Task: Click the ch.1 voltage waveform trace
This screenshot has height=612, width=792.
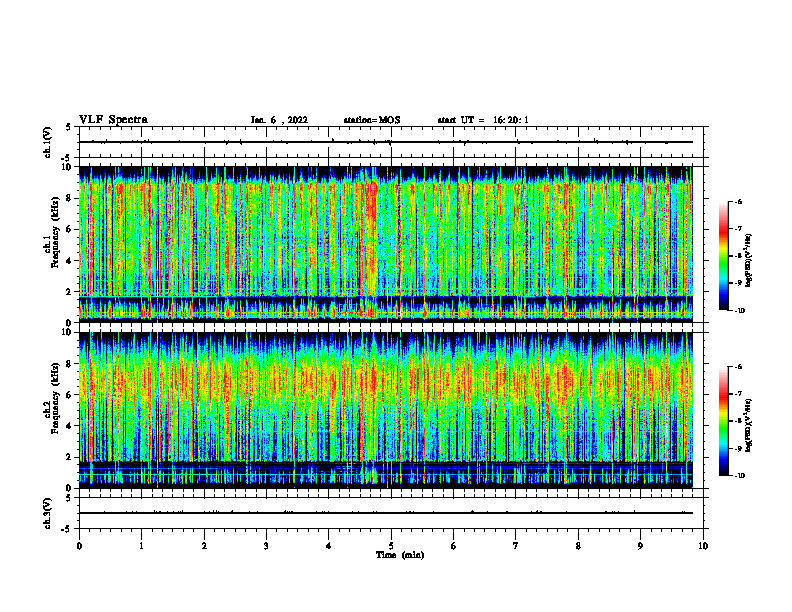Action: pyautogui.click(x=386, y=142)
